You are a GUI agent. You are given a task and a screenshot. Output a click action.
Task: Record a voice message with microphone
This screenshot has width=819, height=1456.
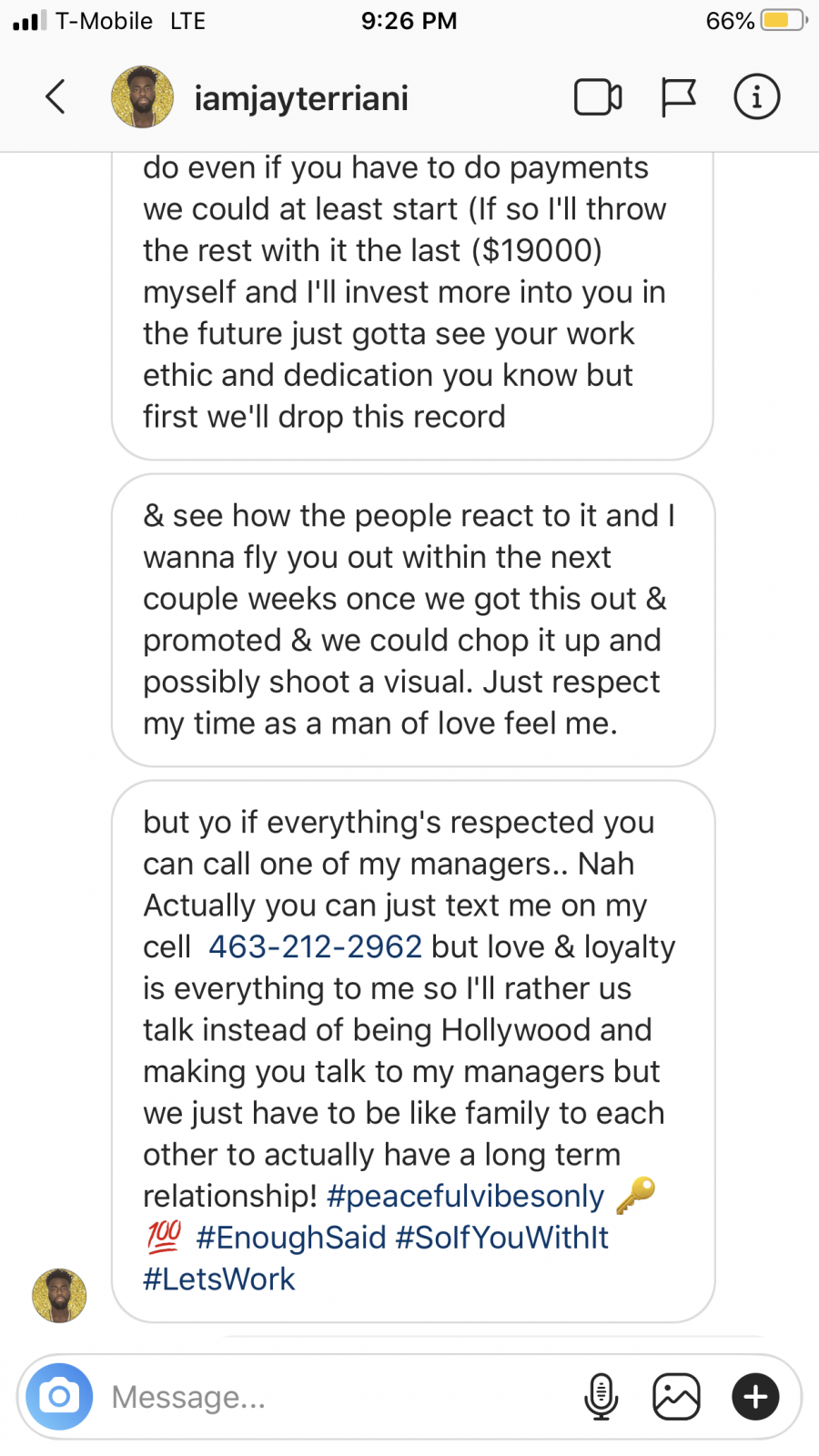[x=601, y=1396]
